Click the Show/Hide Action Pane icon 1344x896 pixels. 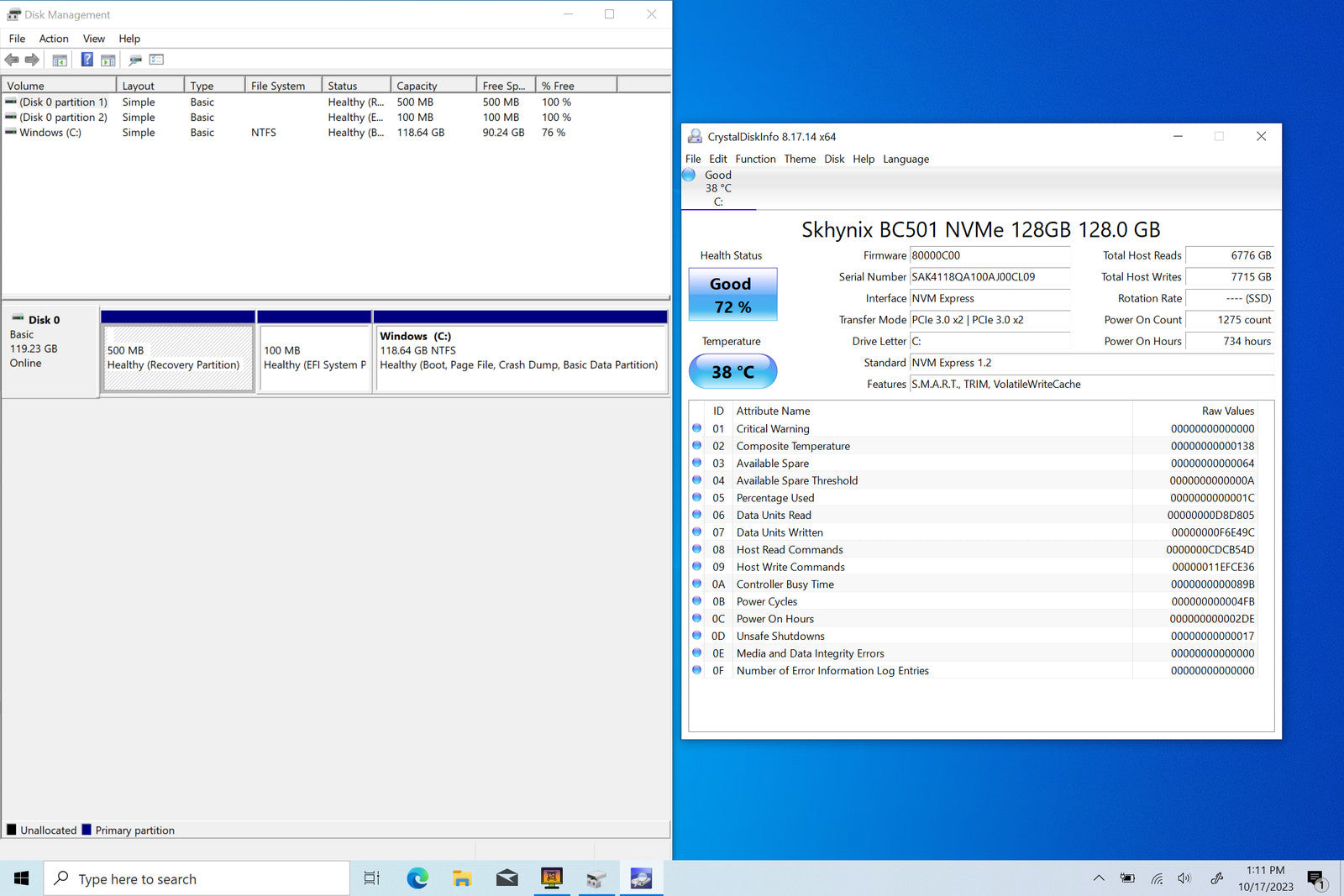pos(108,60)
